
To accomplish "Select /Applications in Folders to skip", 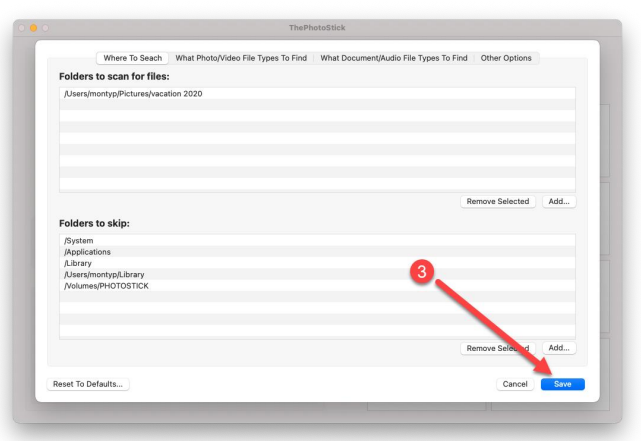I will pos(317,252).
